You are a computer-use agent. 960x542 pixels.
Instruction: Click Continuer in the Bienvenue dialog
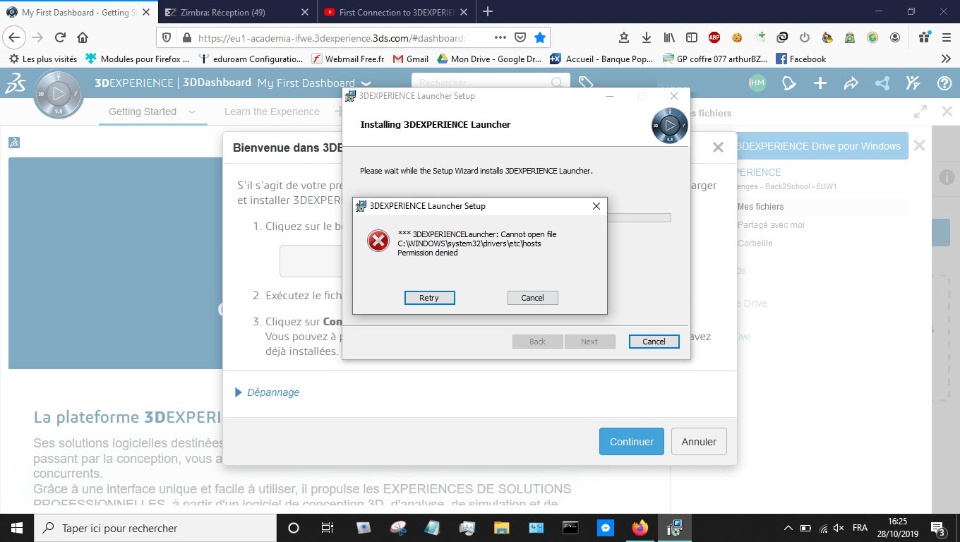(631, 442)
